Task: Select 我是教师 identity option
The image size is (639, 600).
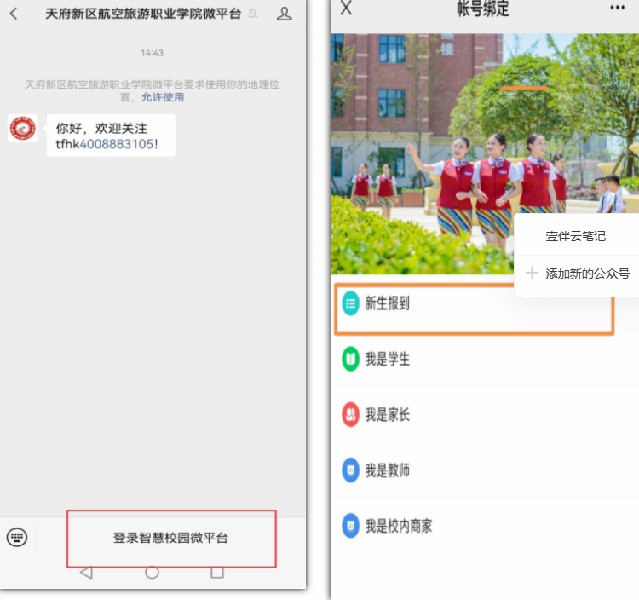Action: (x=387, y=470)
